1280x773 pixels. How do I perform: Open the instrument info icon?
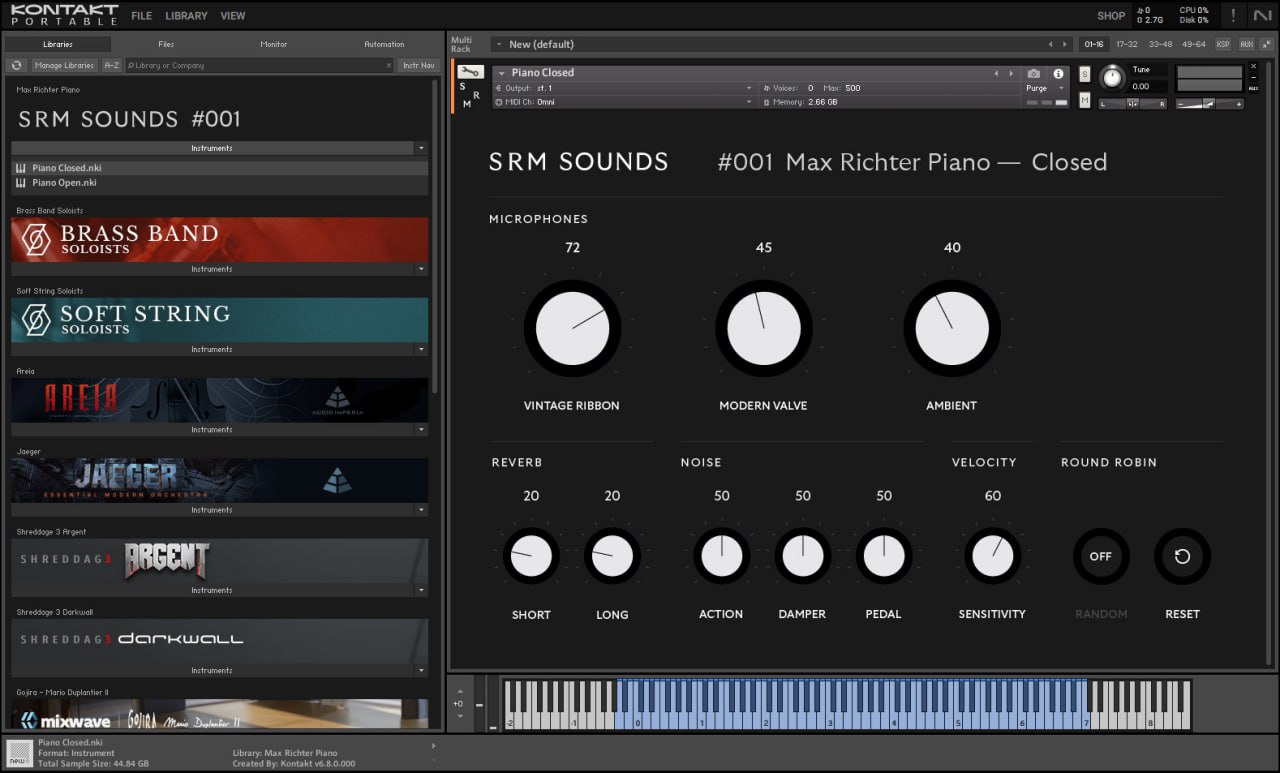click(x=1058, y=74)
